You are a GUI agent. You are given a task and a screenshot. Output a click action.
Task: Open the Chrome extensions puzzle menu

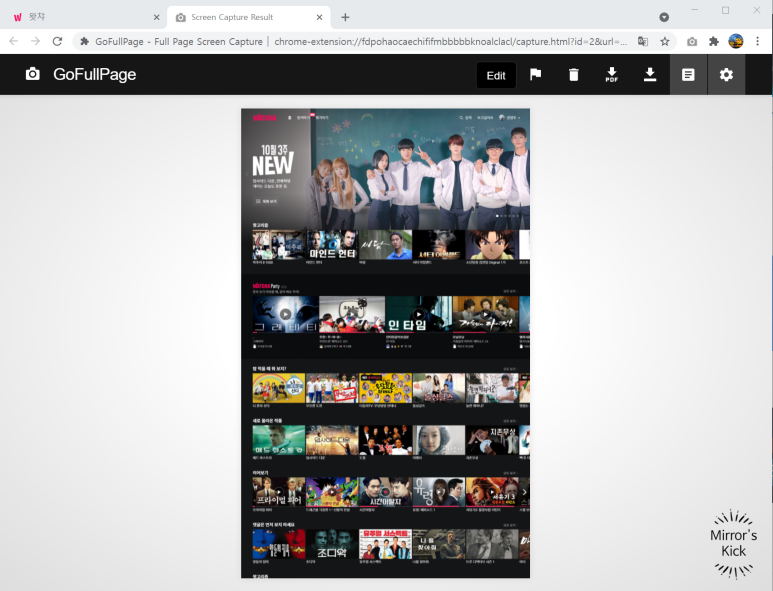pos(713,41)
